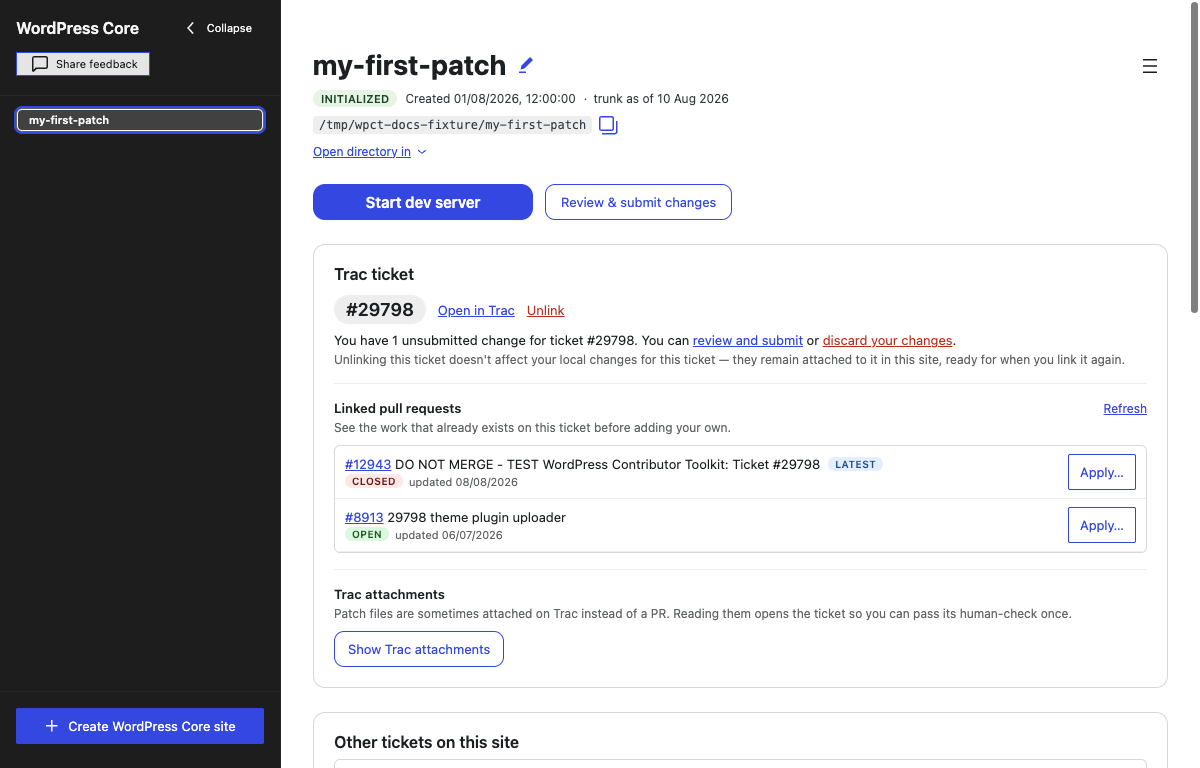Click the #29798 ticket number badge
Image resolution: width=1200 pixels, height=768 pixels.
(x=380, y=310)
